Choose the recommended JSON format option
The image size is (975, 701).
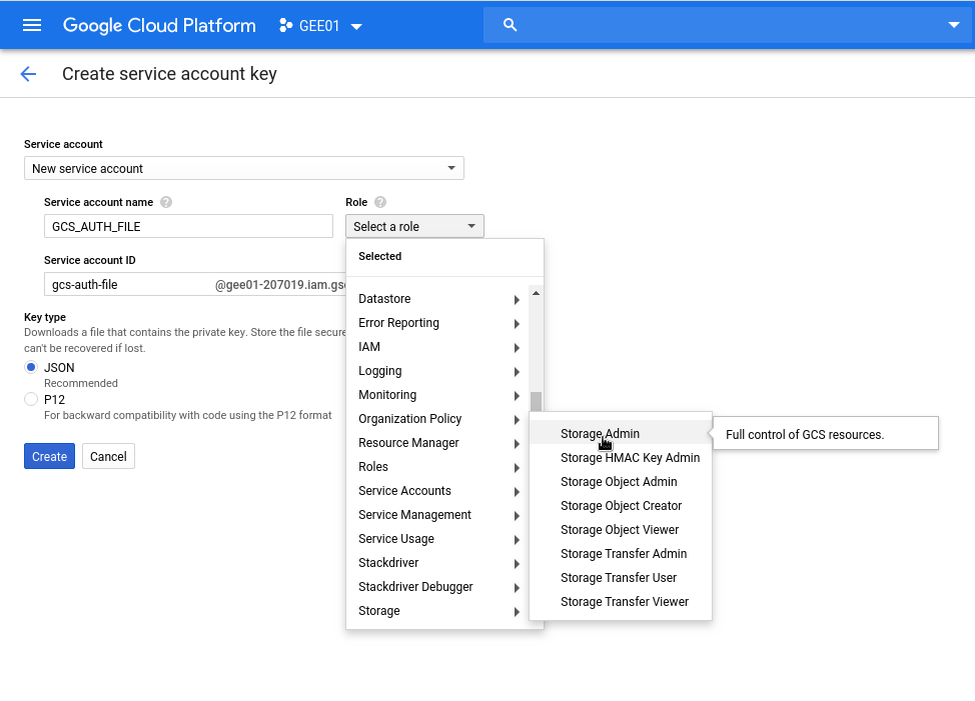(32, 367)
